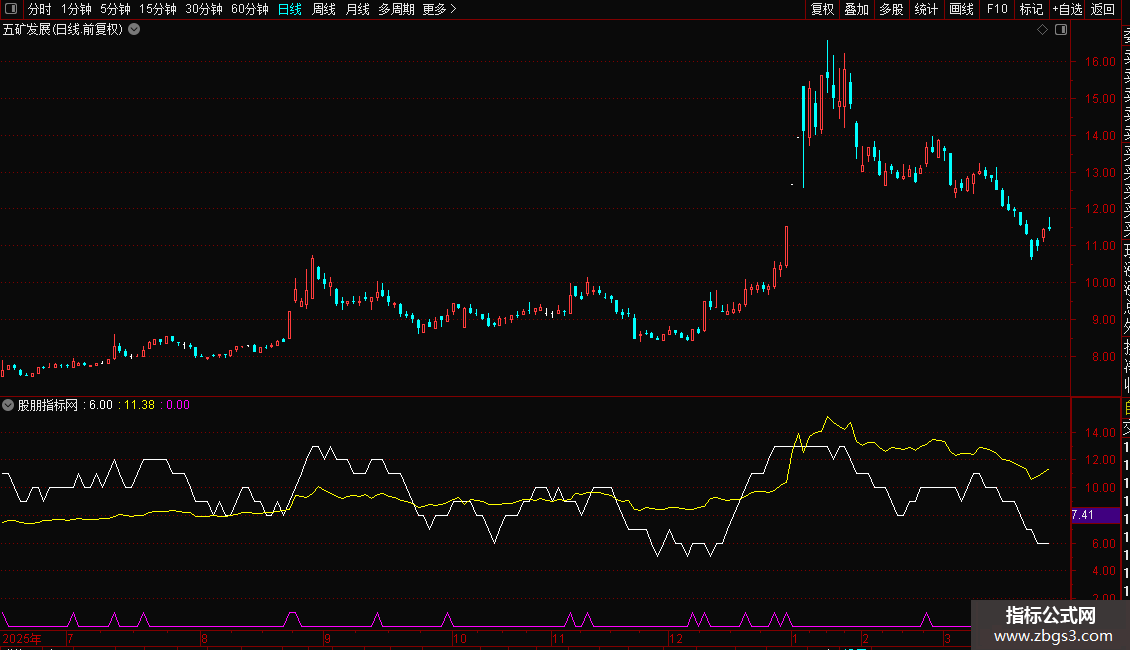
Task: Toggle the left sidebar panel icon
Action: 11,9
